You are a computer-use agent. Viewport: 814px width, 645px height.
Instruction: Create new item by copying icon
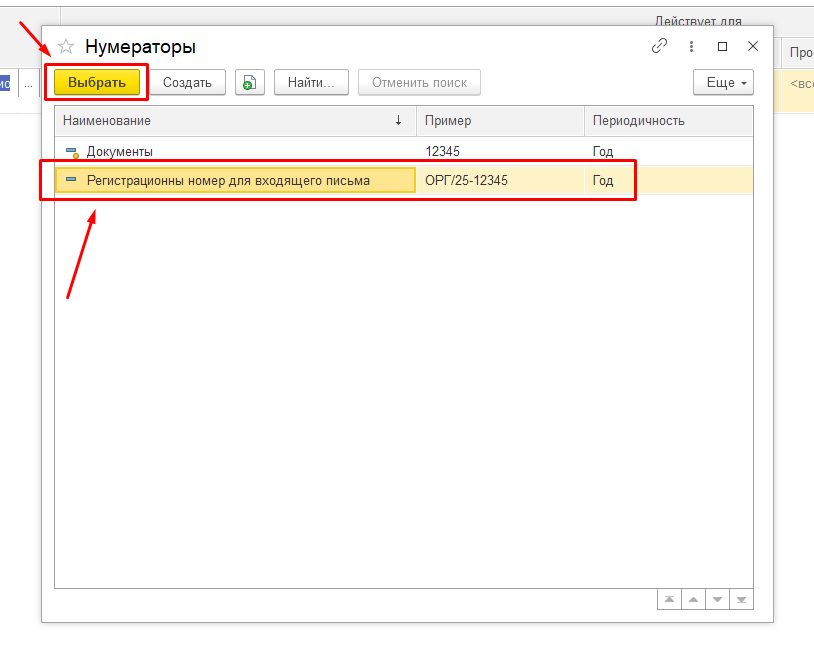250,83
